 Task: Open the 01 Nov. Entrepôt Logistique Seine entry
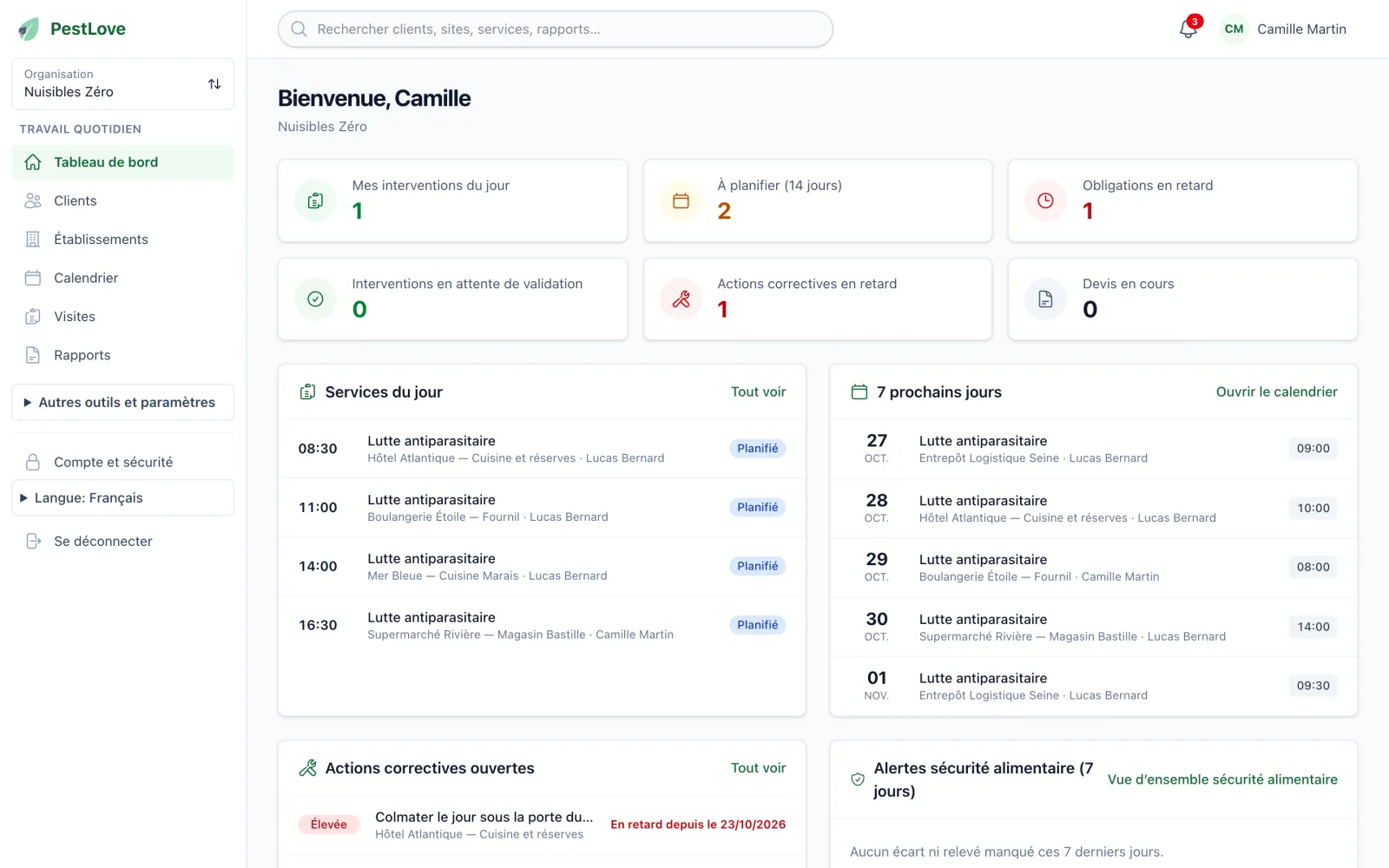point(1094,686)
